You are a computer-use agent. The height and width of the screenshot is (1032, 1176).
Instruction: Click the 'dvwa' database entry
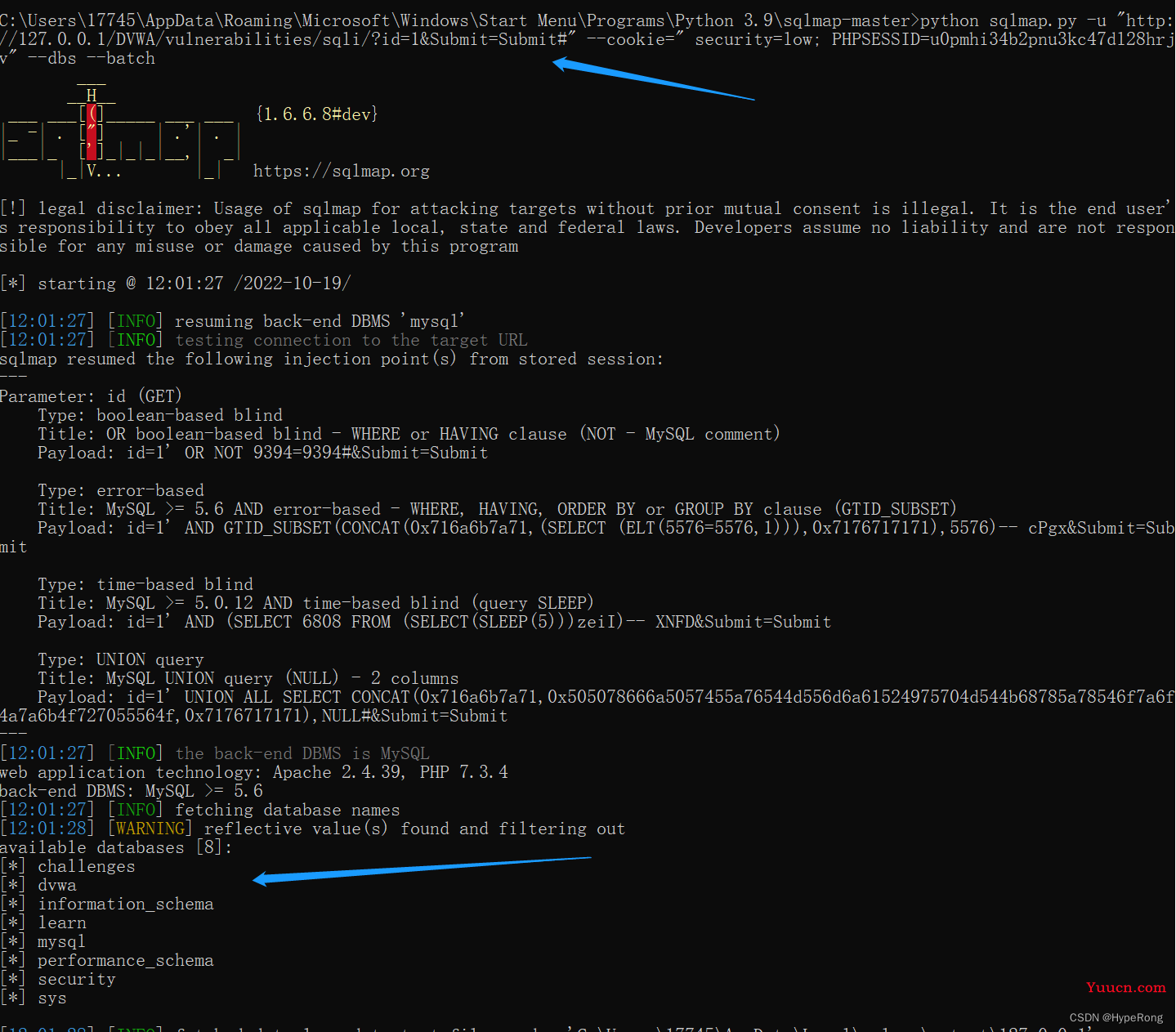(x=57, y=885)
